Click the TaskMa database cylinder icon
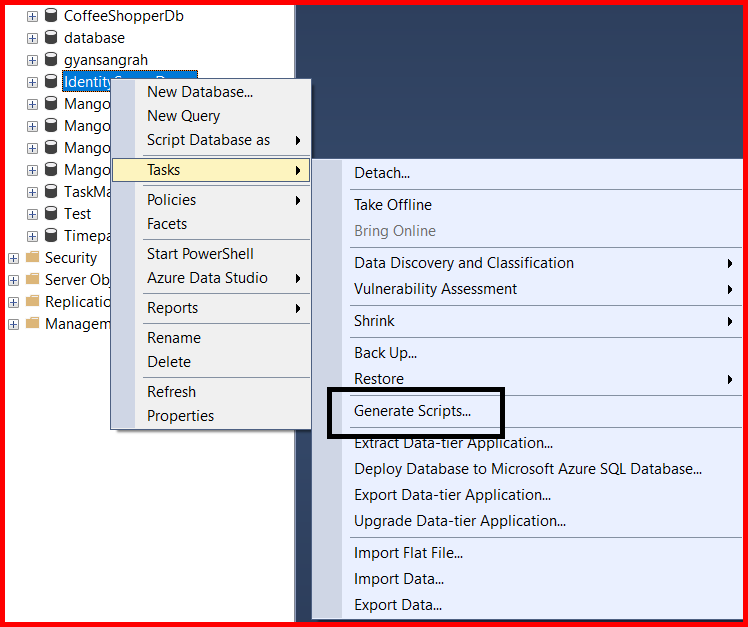This screenshot has height=627, width=748. 51,192
